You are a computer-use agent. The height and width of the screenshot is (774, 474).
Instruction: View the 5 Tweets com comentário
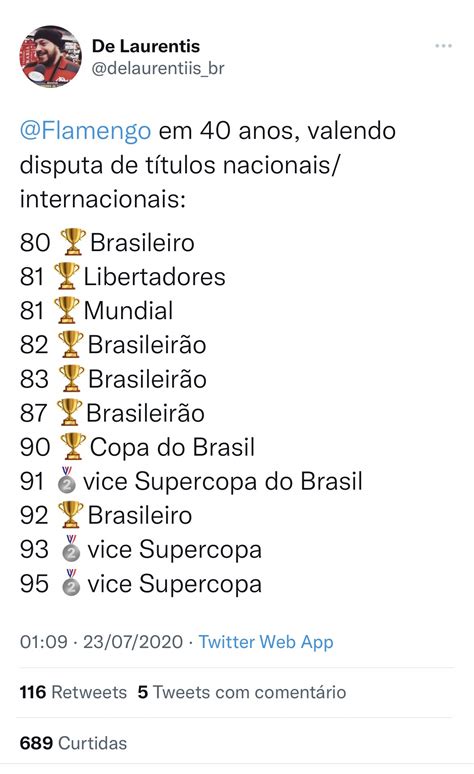[242, 692]
